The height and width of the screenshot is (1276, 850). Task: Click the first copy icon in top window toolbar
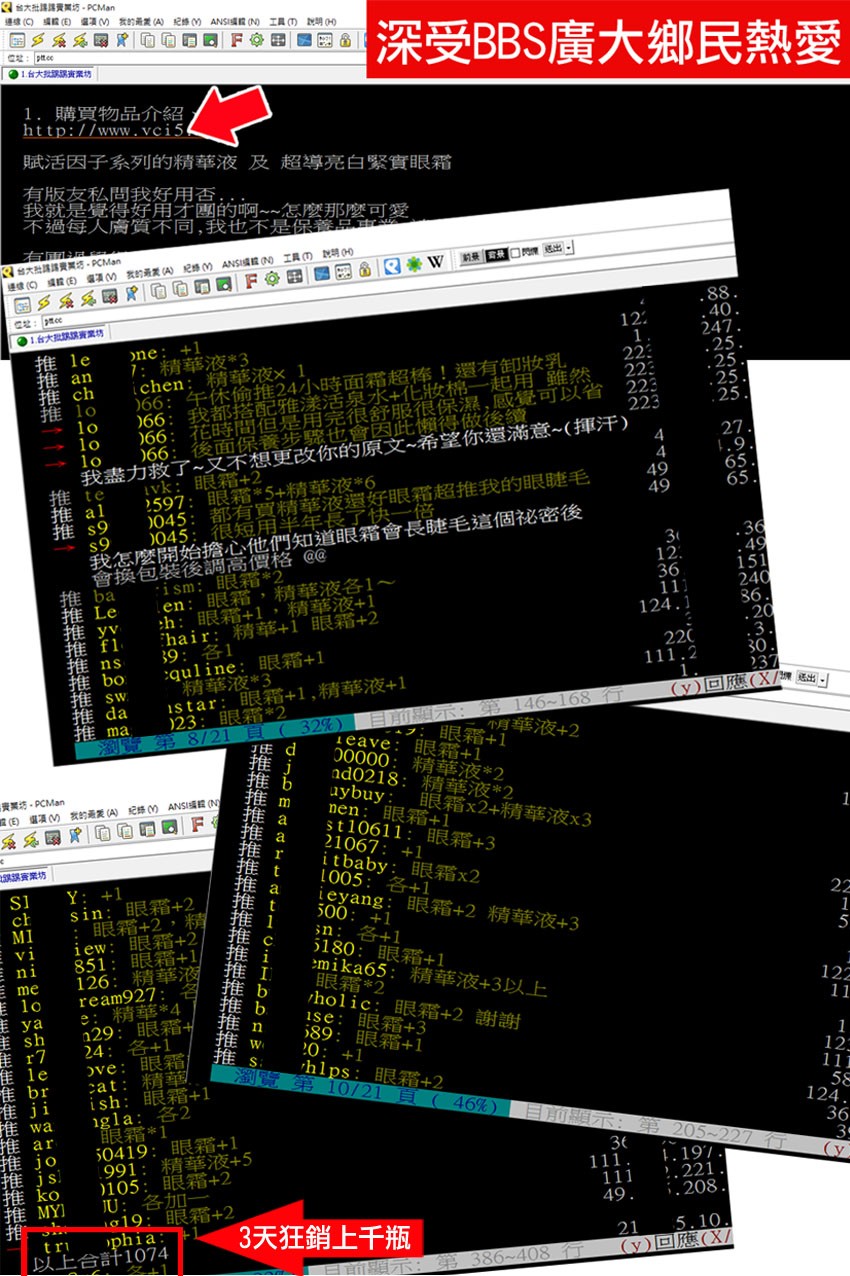[148, 41]
